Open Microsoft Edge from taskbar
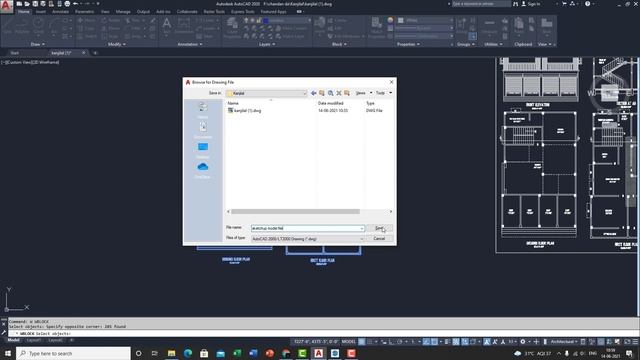Screen dimensions: 640x360 188,353
